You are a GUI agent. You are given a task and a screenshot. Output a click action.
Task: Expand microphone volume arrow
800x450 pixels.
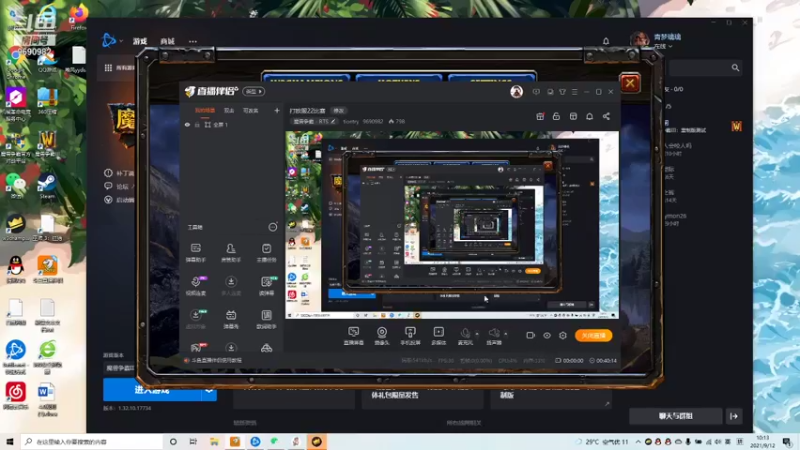point(477,334)
